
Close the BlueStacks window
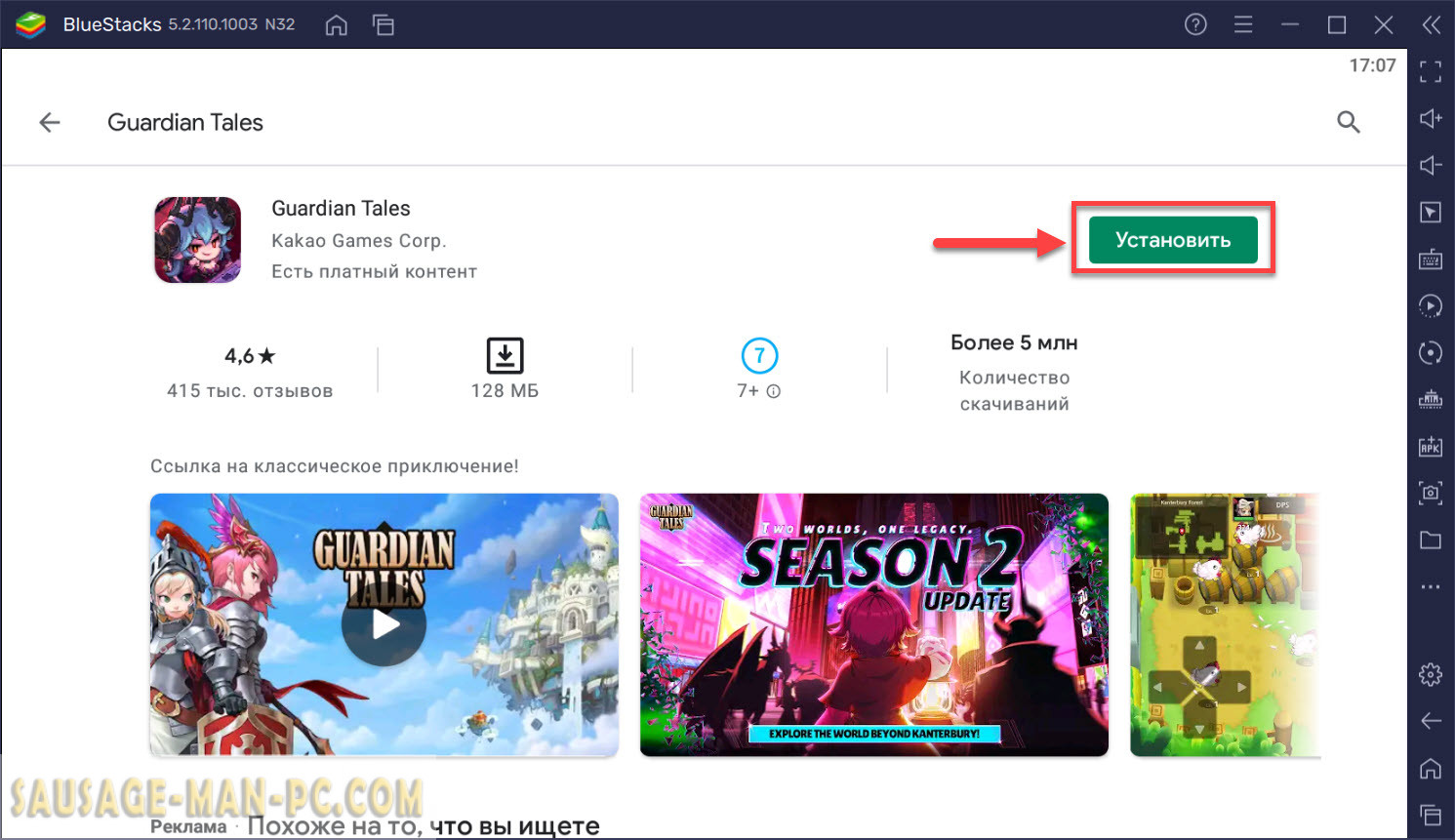1384,24
